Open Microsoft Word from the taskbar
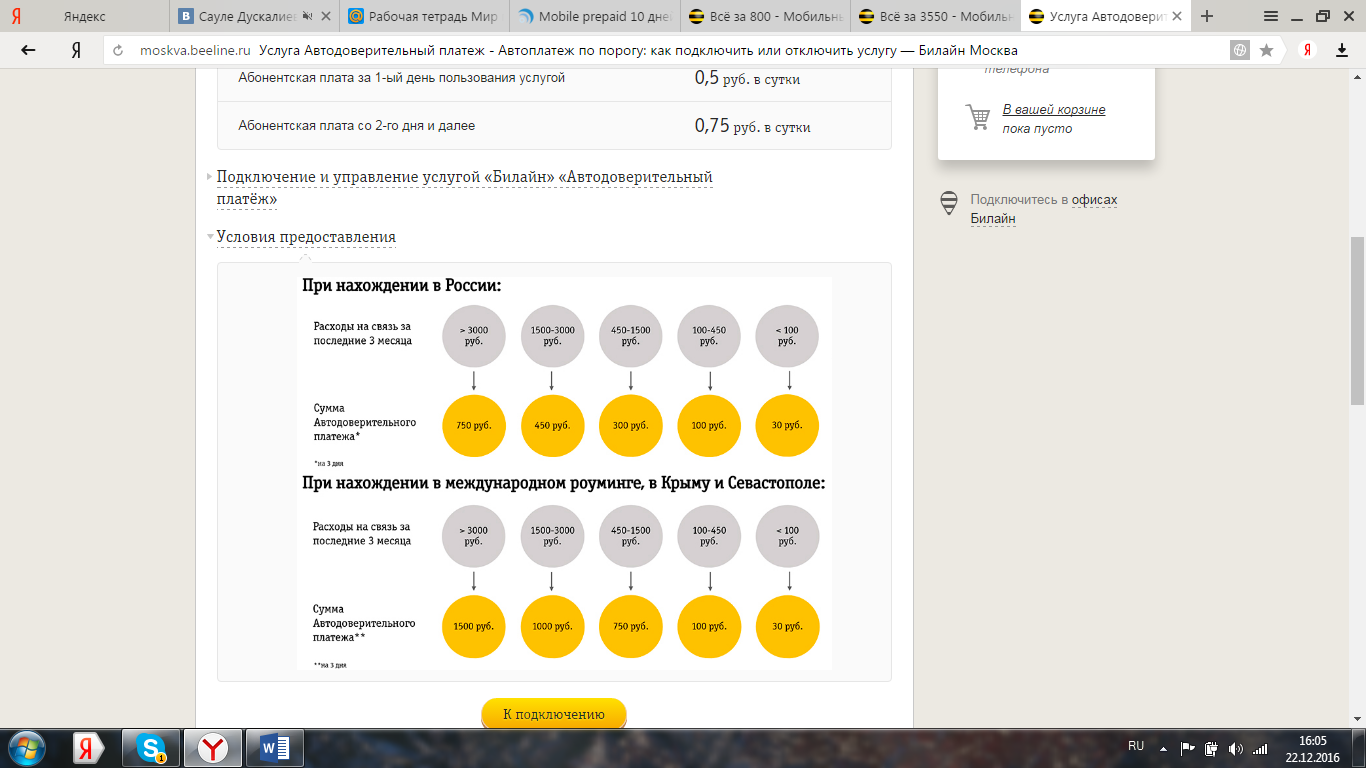Screen dimensions: 1366x768 [x=274, y=748]
